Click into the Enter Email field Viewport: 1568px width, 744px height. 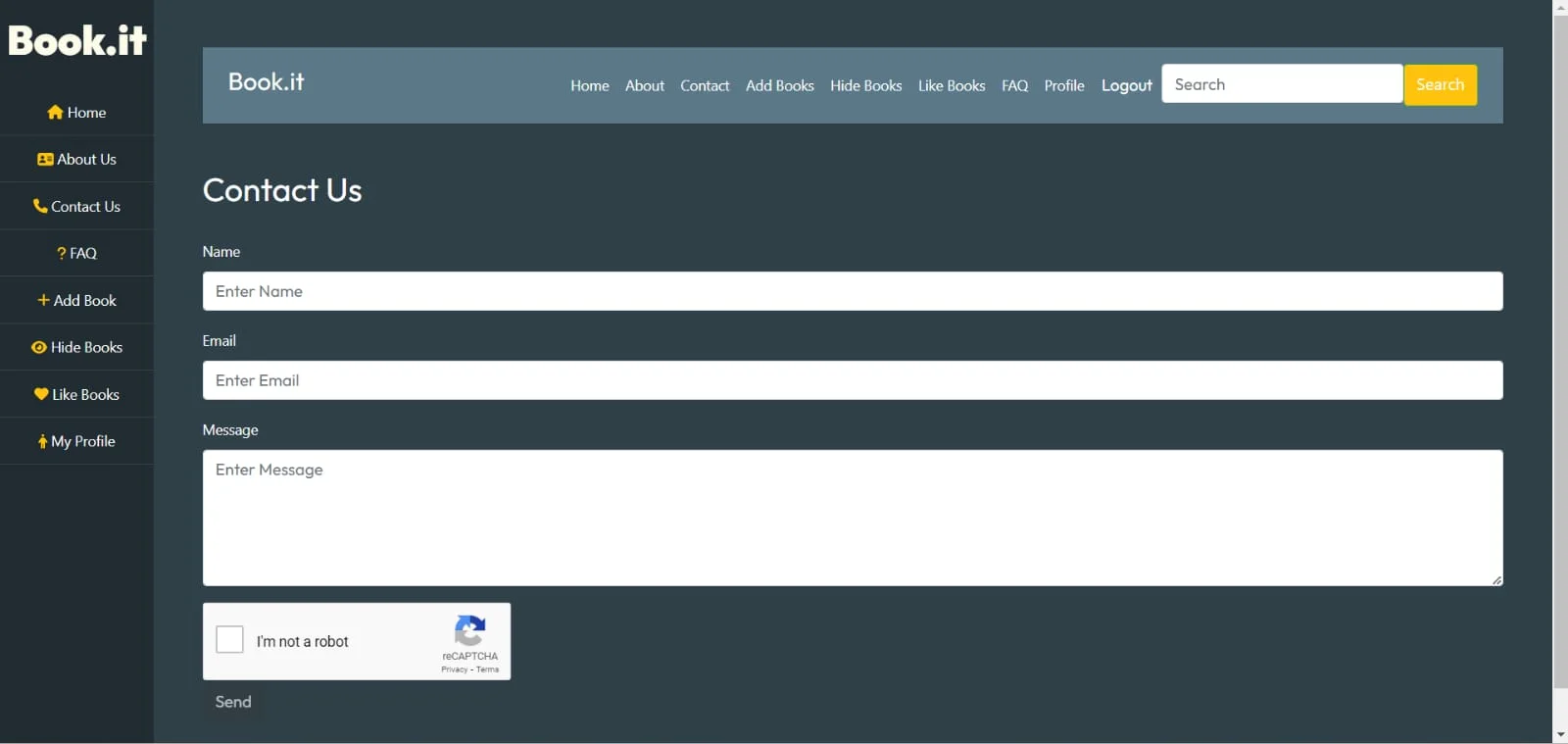[852, 380]
